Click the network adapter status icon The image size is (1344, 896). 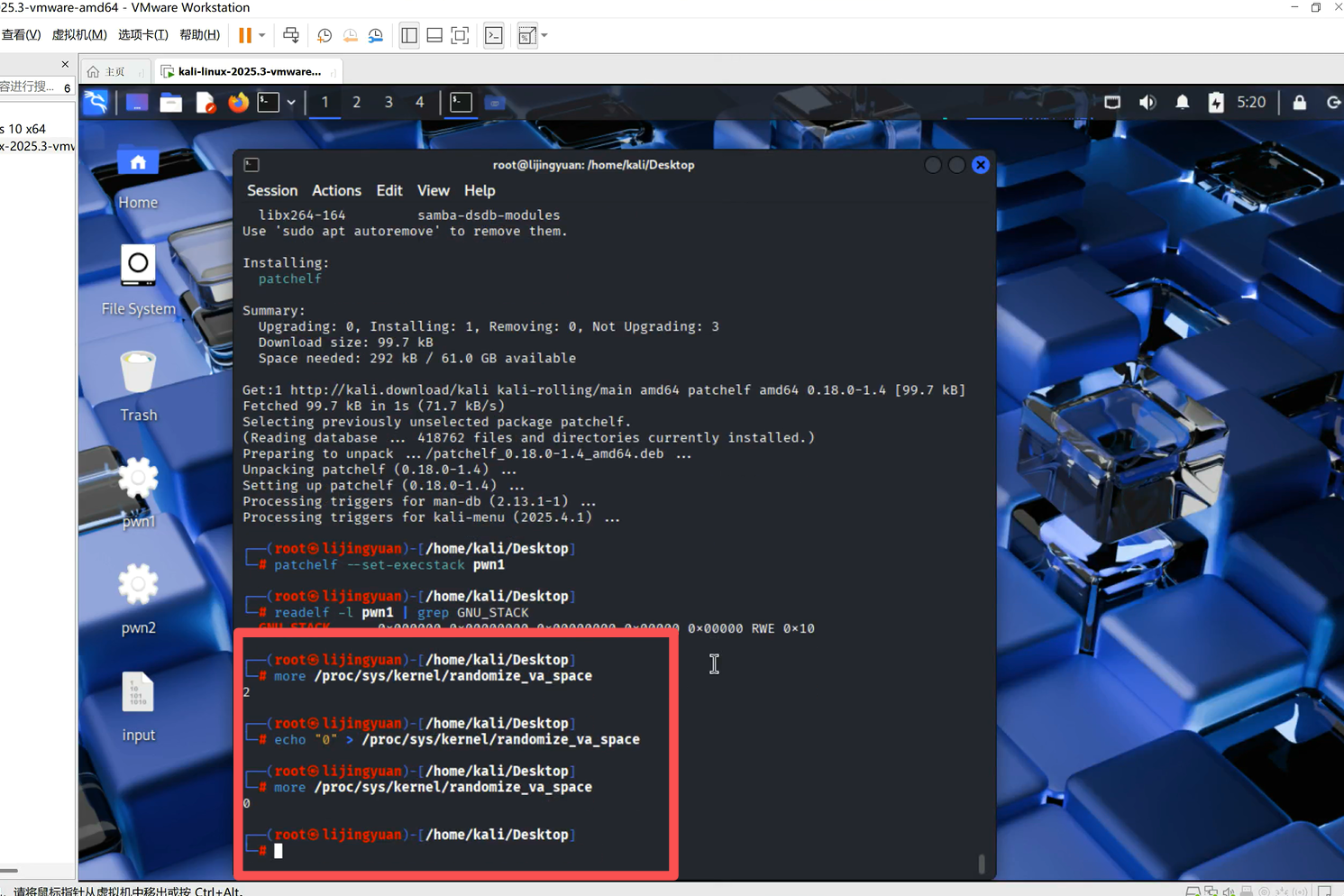1211,891
